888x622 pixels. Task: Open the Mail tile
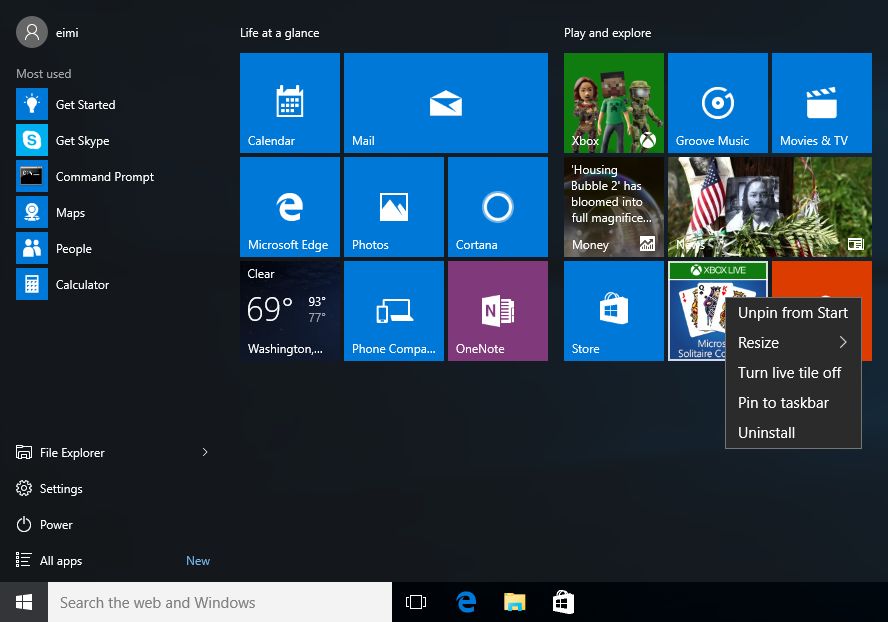click(x=446, y=103)
